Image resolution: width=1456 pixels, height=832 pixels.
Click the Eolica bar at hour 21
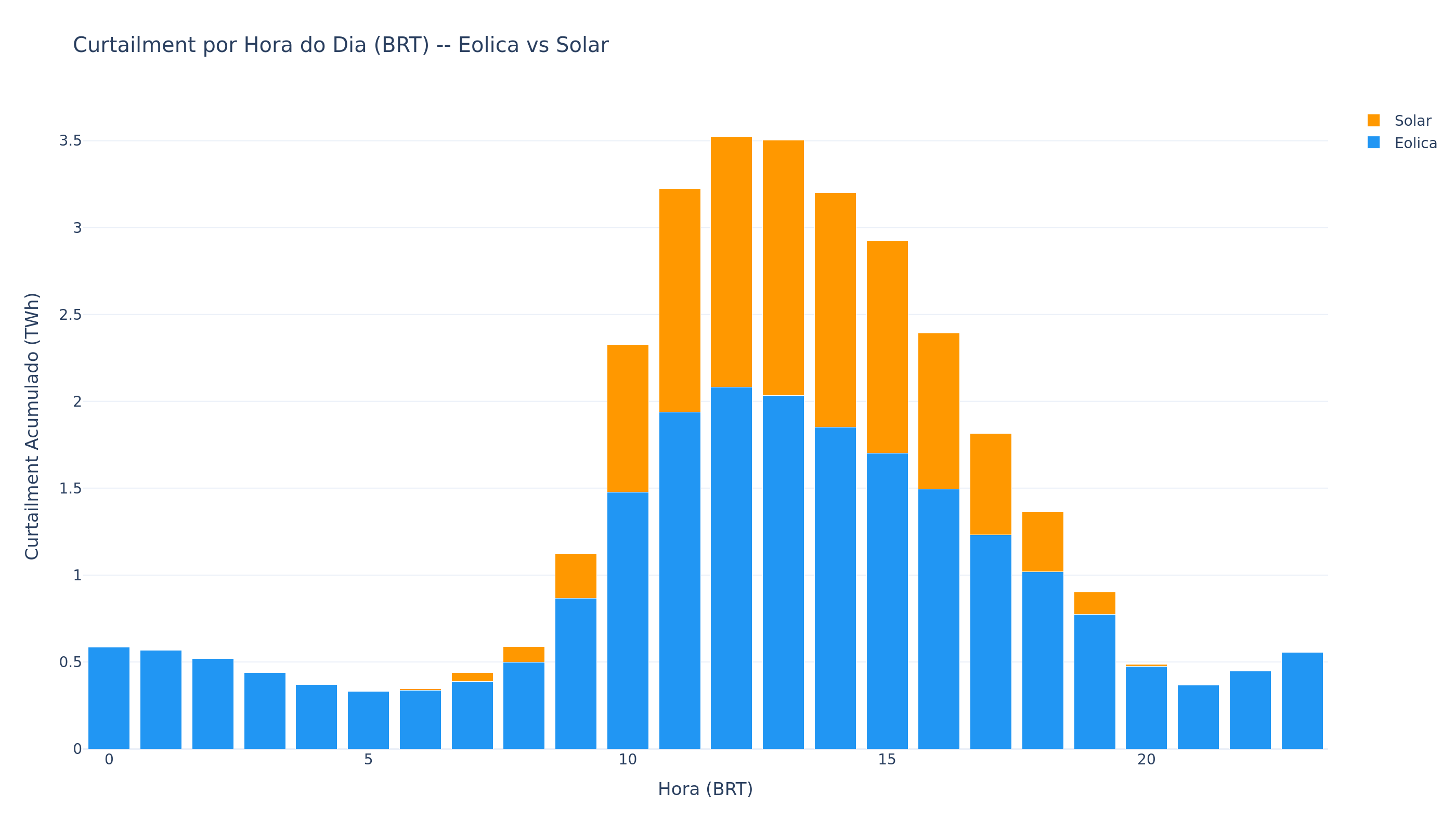1198,717
